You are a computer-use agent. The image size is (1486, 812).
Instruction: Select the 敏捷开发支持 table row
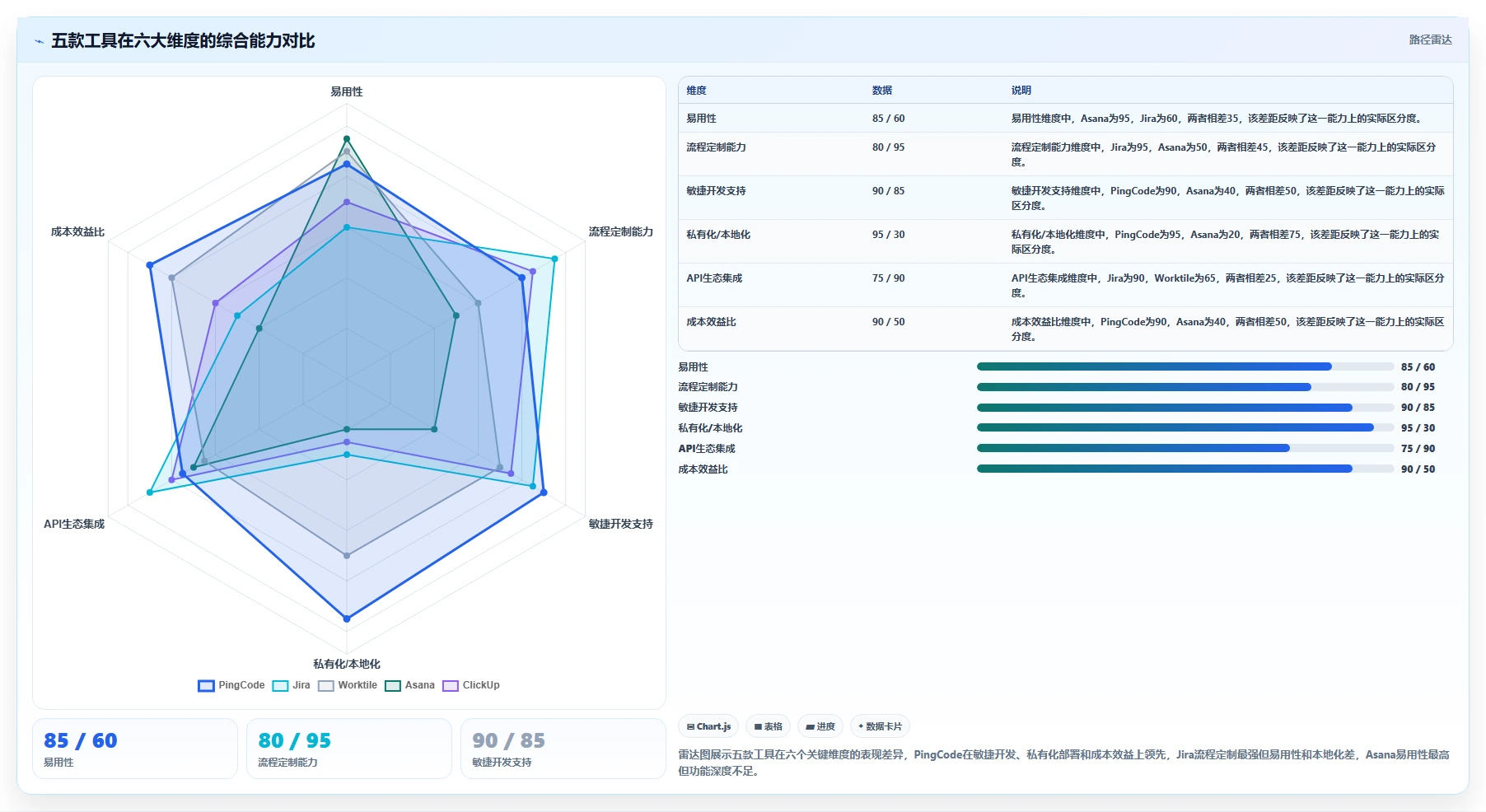pos(1065,198)
